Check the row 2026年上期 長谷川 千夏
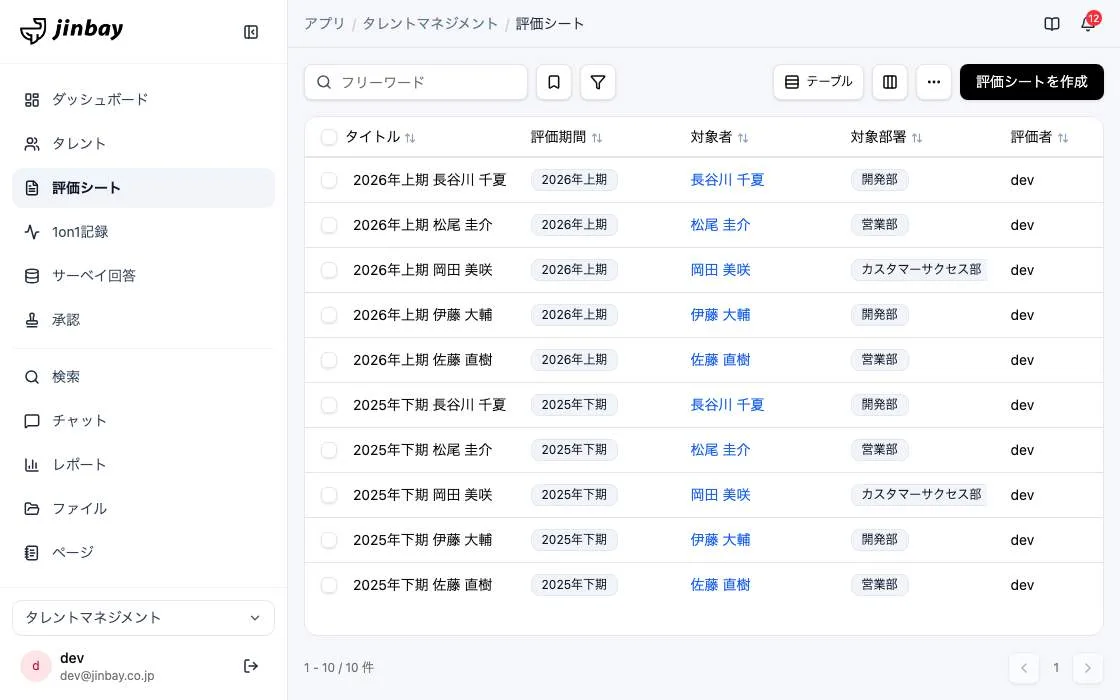Screen dimensions: 1120x700 329,180
